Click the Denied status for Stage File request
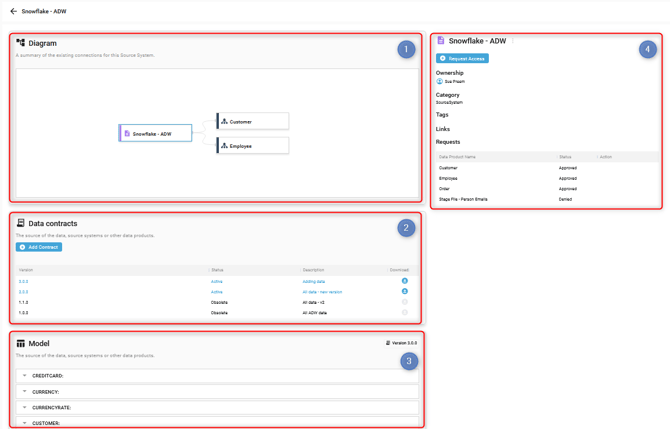This screenshot has height=429, width=670. [565, 199]
